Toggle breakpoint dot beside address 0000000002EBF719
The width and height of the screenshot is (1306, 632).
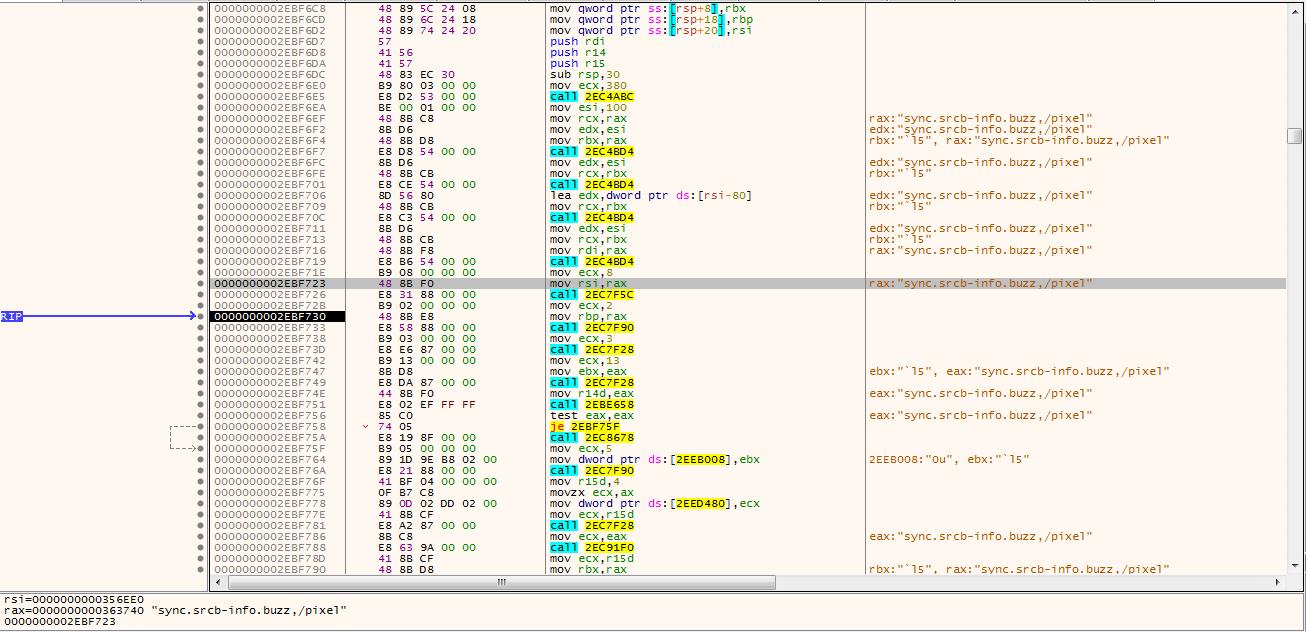pyautogui.click(x=201, y=261)
